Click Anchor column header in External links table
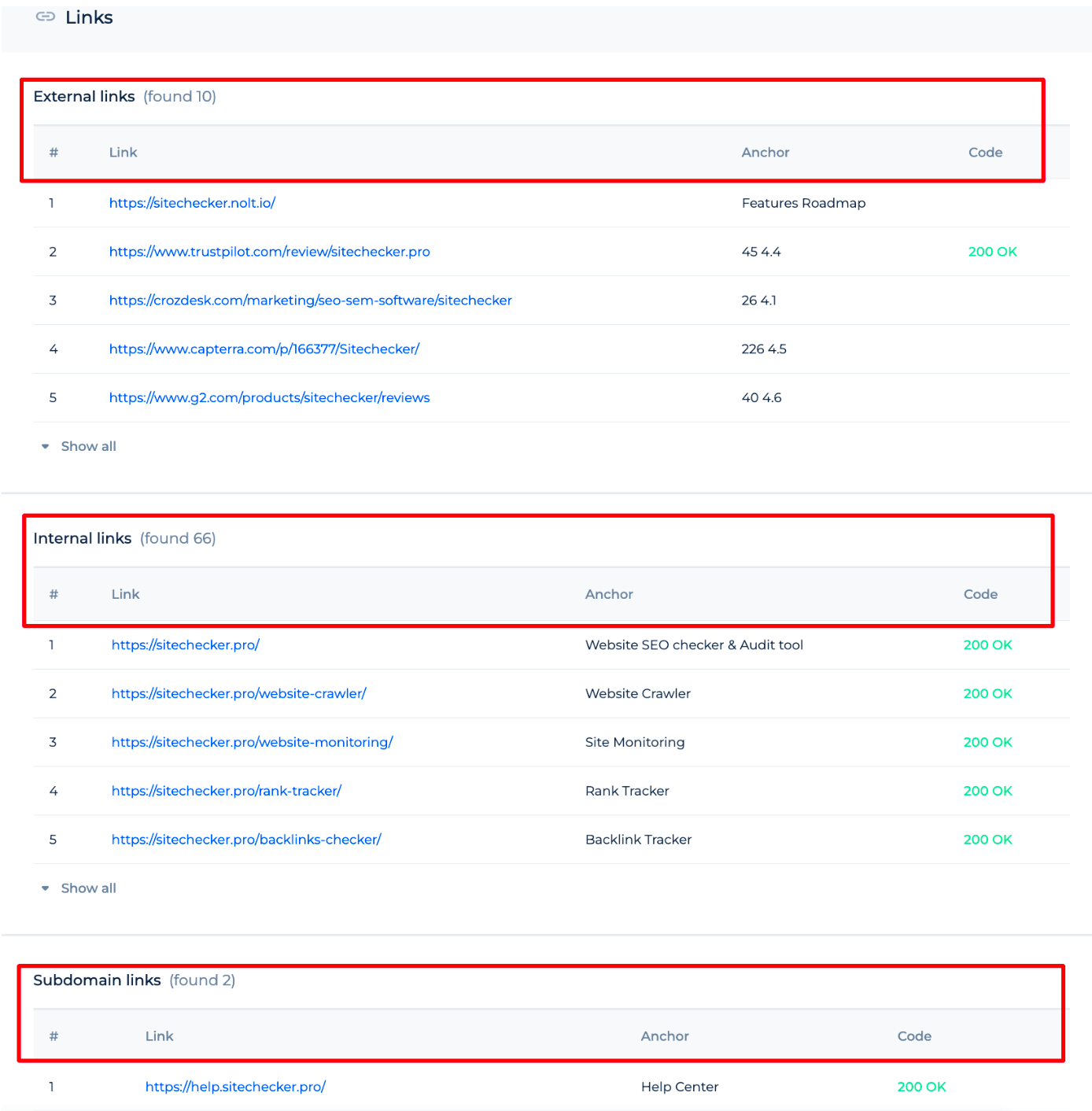Screen dimensions: 1092x1111 [766, 153]
